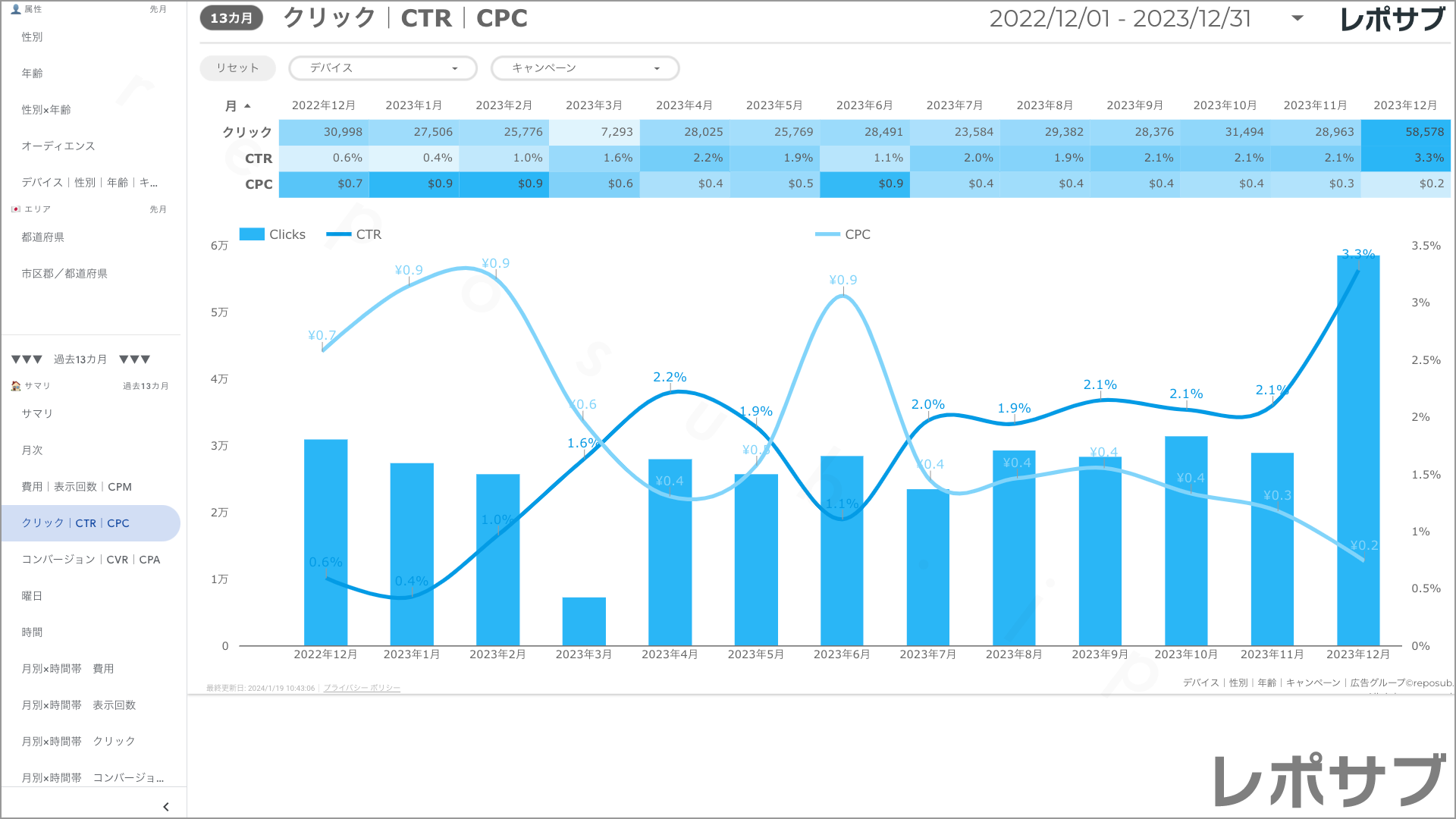
Task: Click the Japan flag icon beside エリア
Action: pos(16,209)
